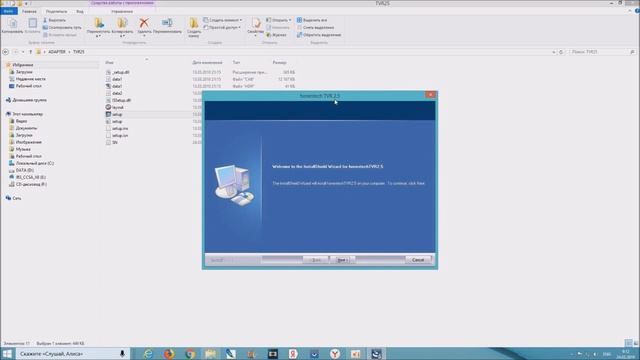Select Этот компьютер in navigation pane
640x360 pixels.
click(x=27, y=114)
